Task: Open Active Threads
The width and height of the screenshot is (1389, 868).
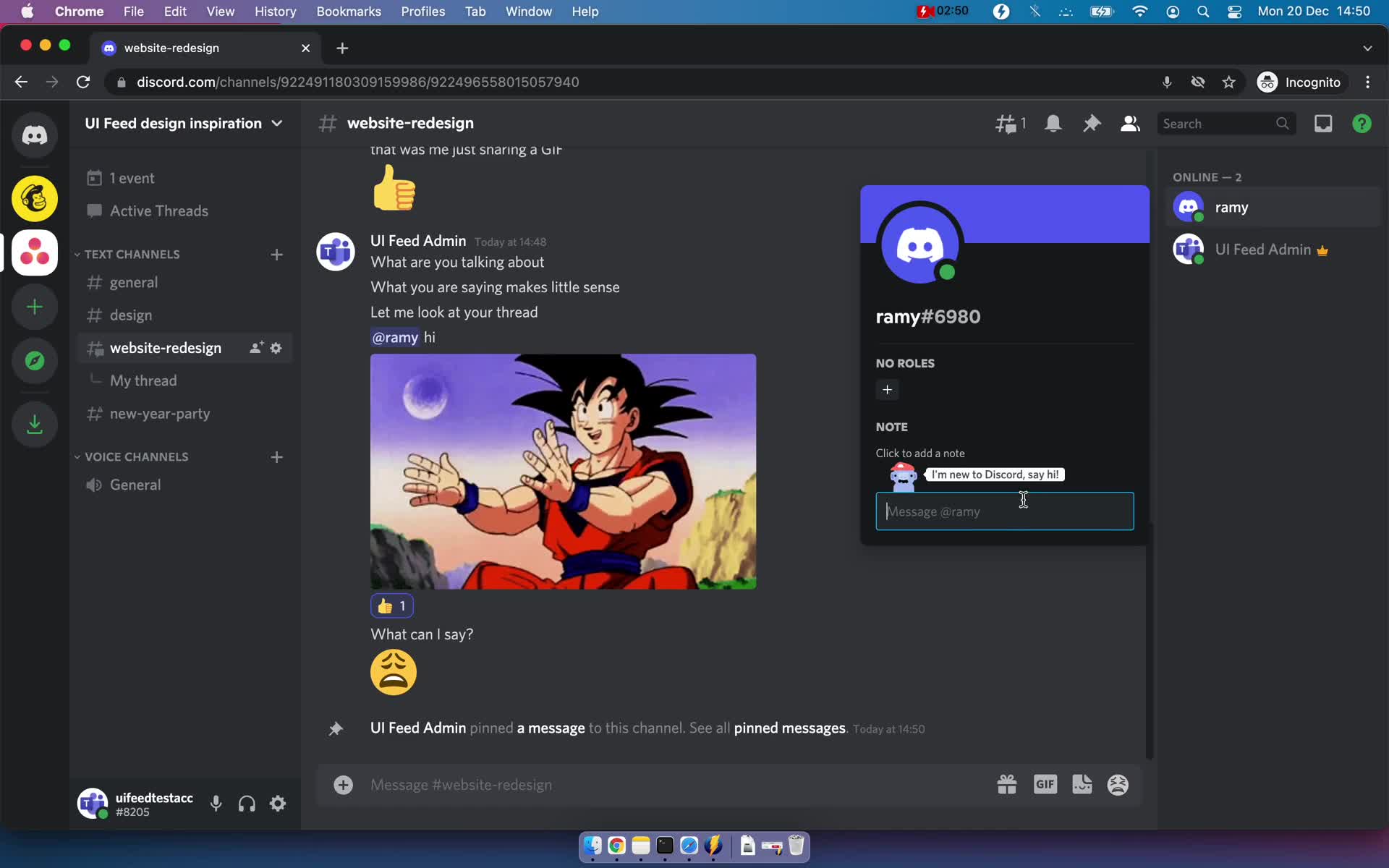Action: 184,211
